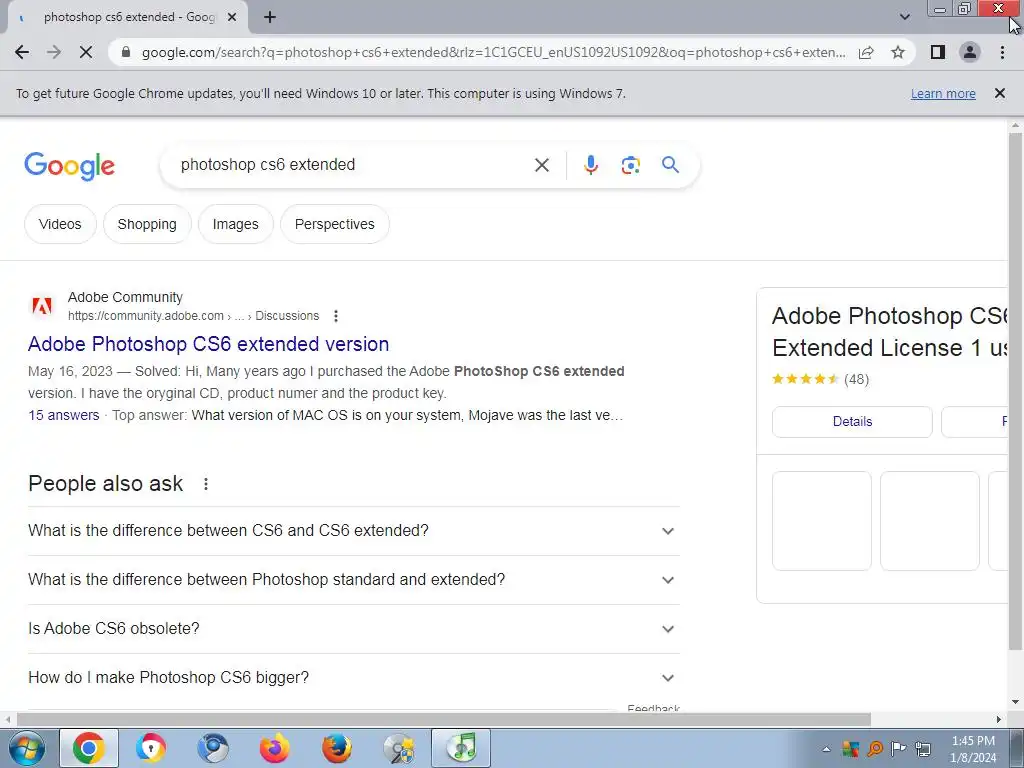Go to the Google logo homepage

tap(70, 166)
